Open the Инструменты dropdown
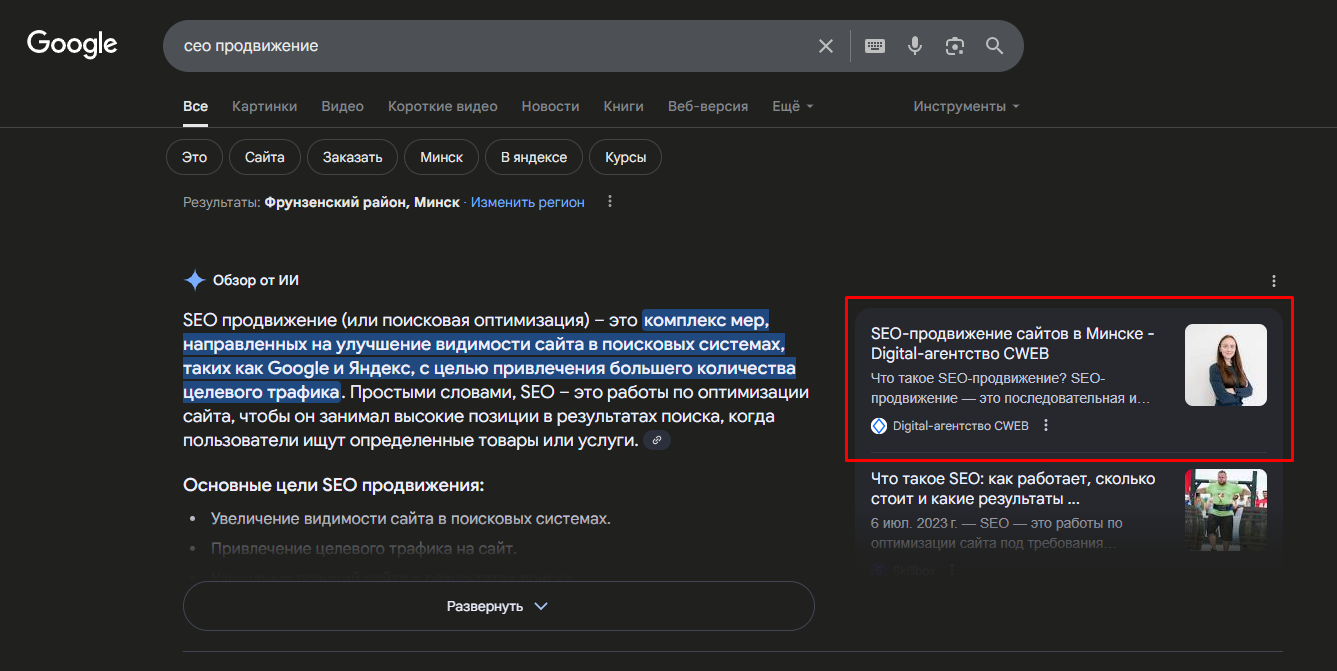 (966, 106)
